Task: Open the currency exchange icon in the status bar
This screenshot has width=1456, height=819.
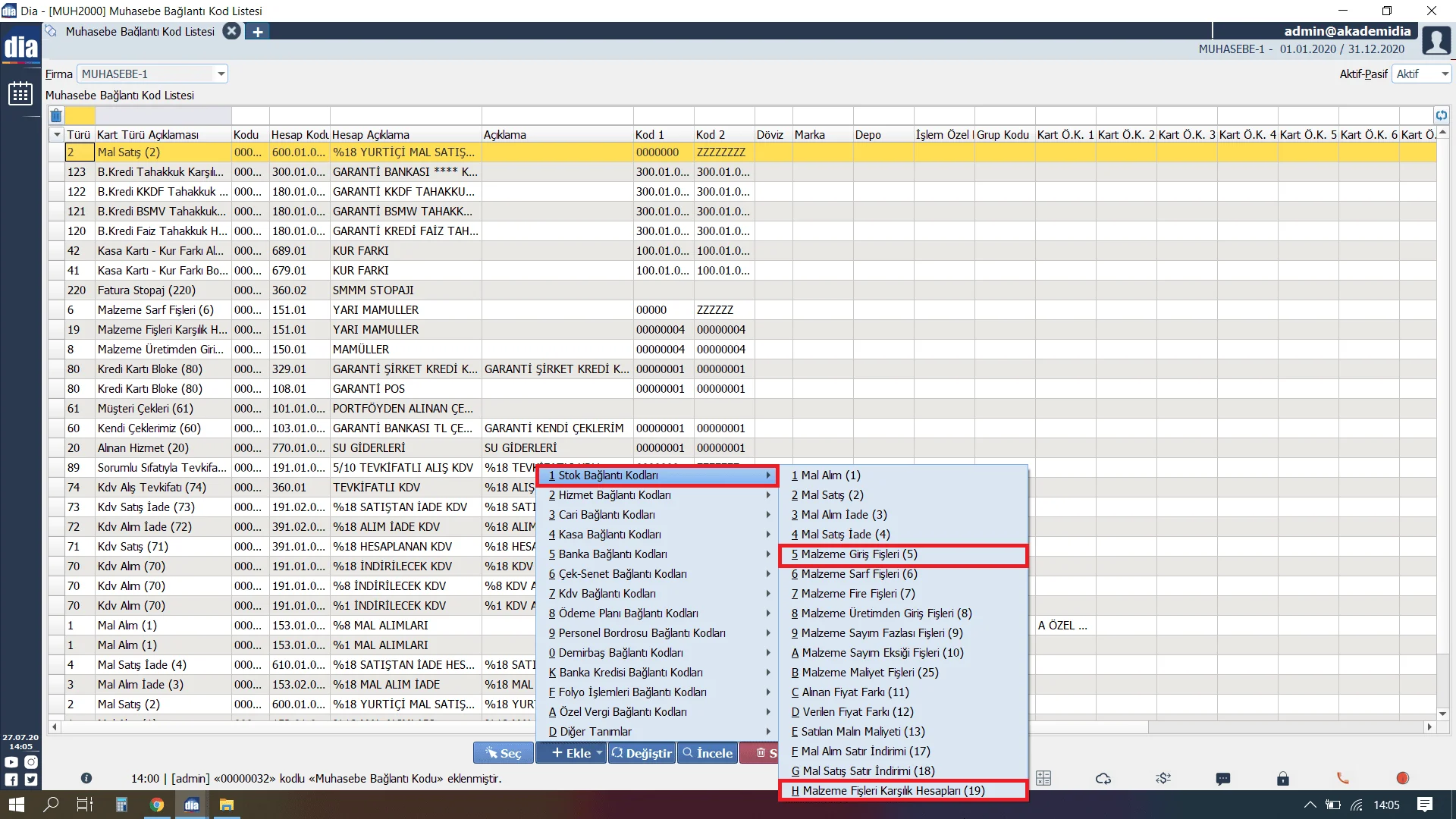Action: pyautogui.click(x=1163, y=778)
